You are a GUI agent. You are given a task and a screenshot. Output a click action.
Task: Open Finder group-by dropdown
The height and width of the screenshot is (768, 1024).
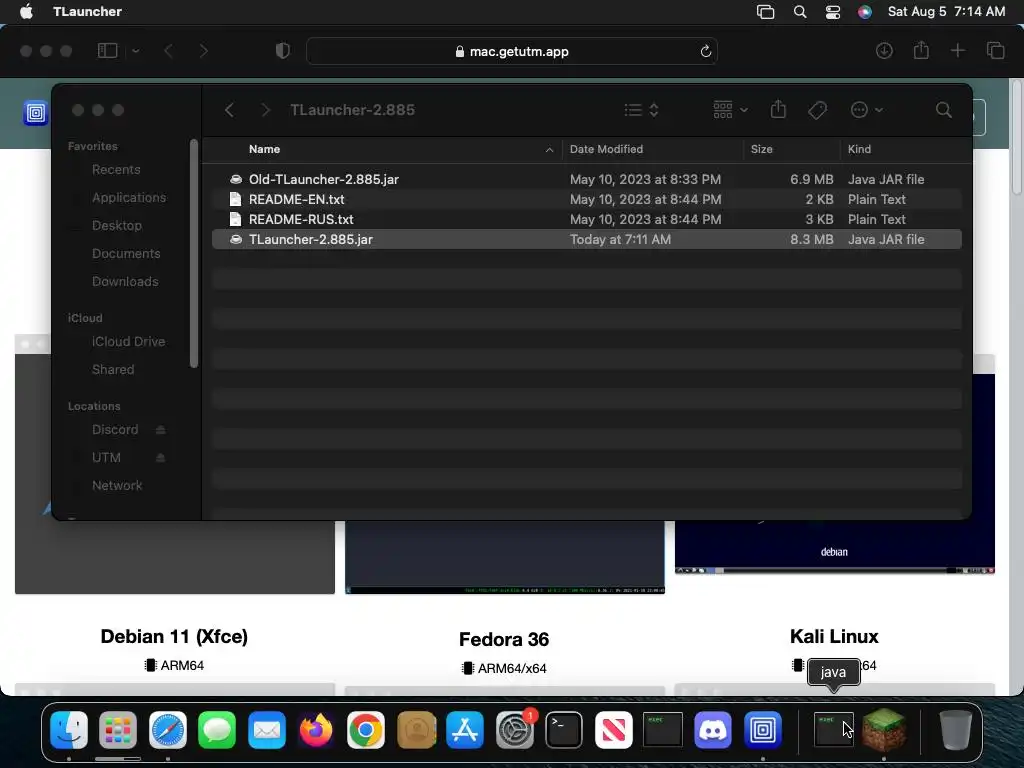coord(730,110)
